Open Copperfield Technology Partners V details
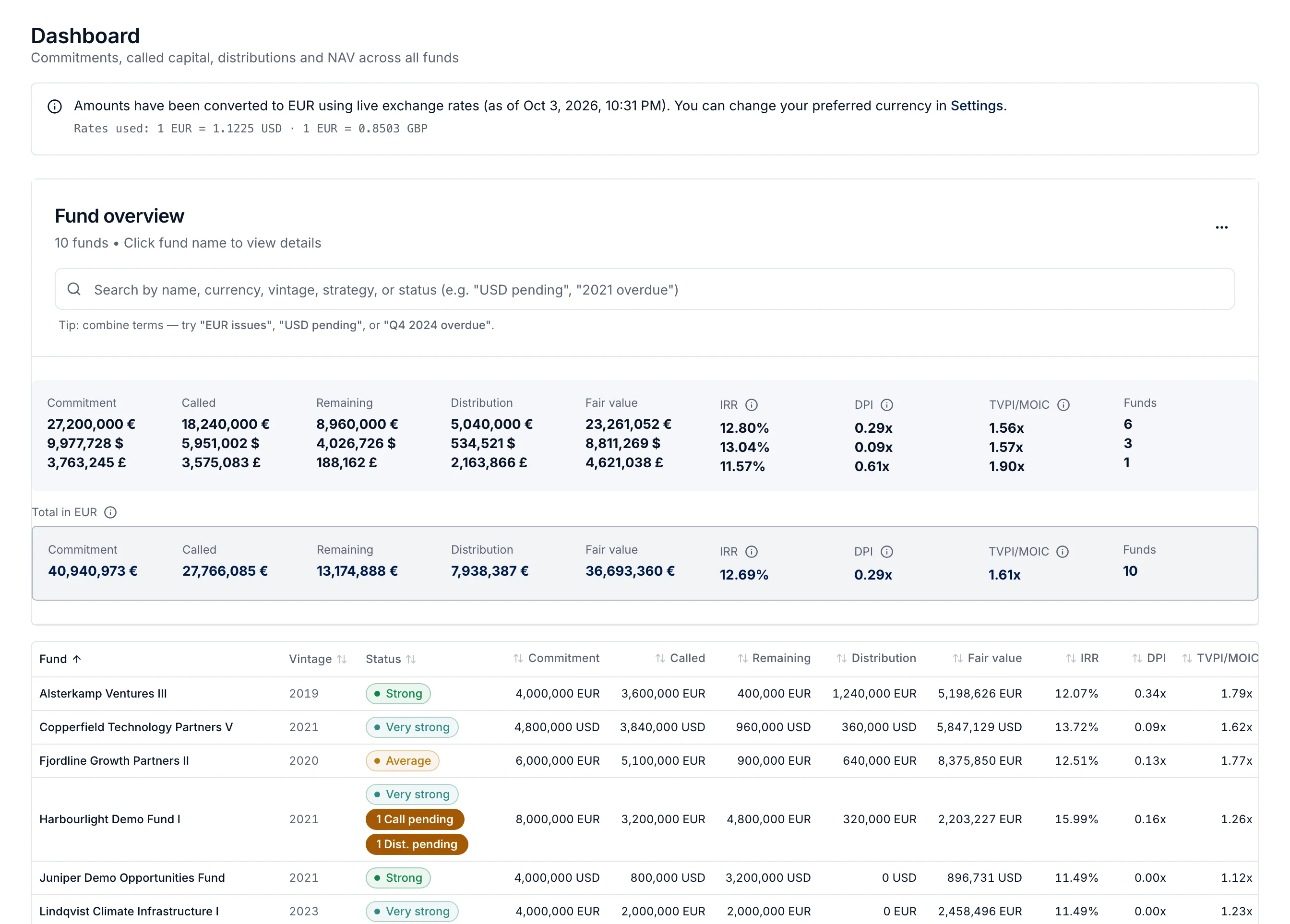1290x924 pixels. pos(136,727)
